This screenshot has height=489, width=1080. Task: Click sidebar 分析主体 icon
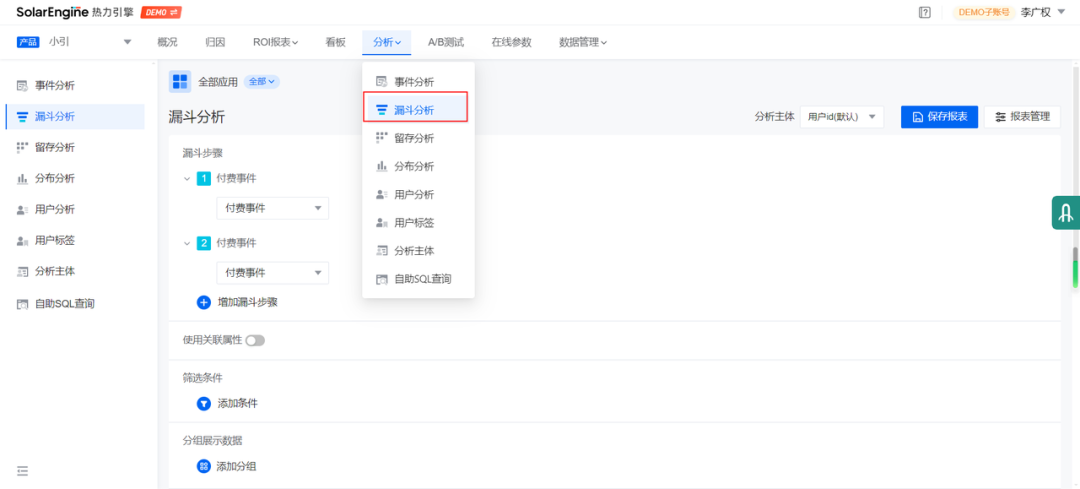click(22, 271)
